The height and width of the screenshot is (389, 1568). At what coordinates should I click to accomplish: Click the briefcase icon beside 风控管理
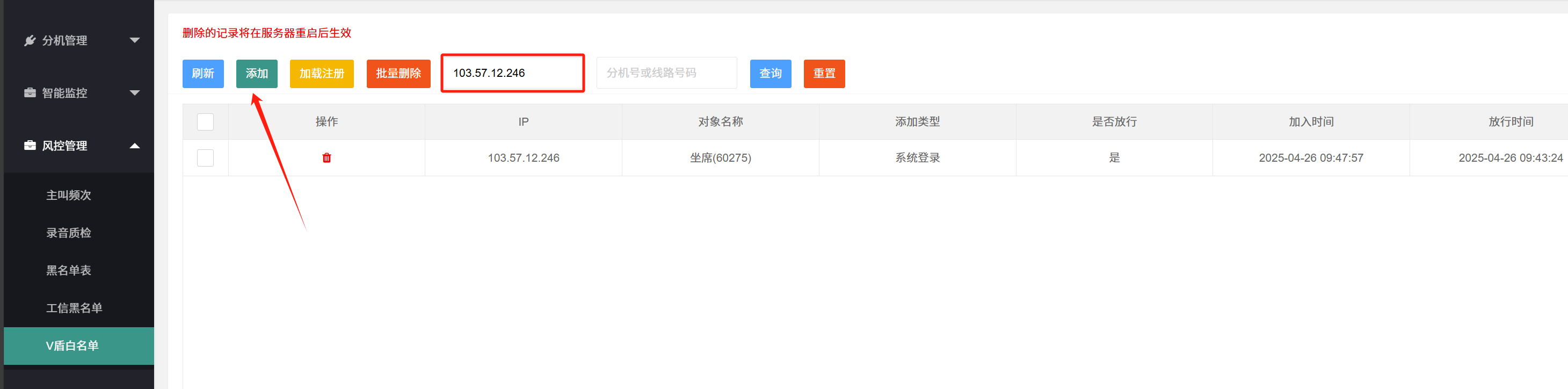(29, 145)
